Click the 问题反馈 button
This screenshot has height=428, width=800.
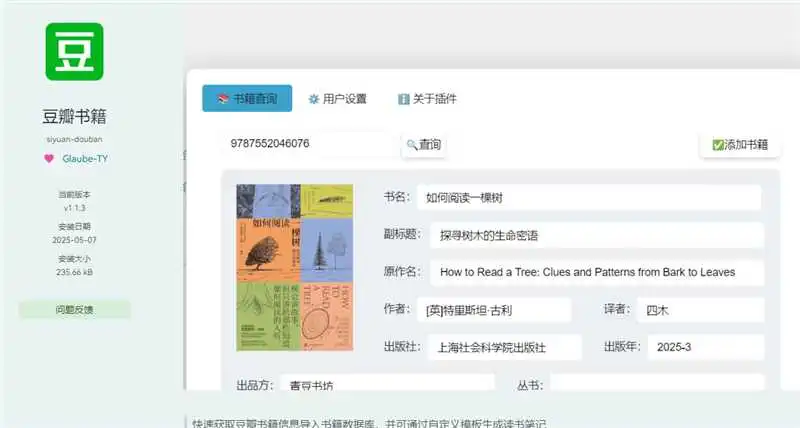(x=74, y=310)
